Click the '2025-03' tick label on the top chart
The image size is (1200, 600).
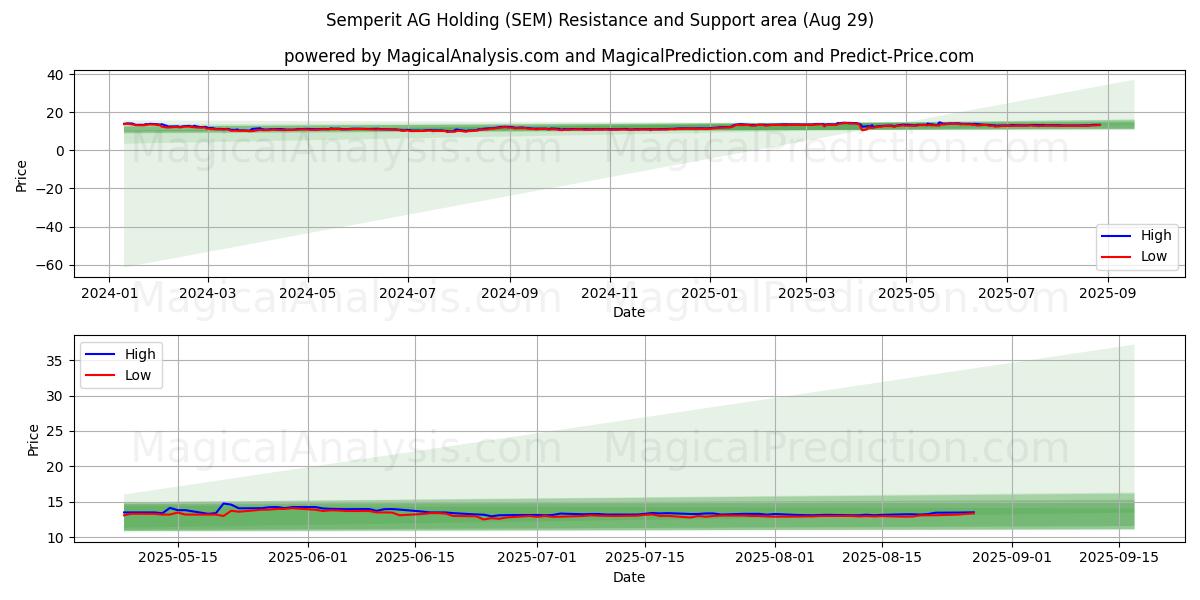[806, 294]
